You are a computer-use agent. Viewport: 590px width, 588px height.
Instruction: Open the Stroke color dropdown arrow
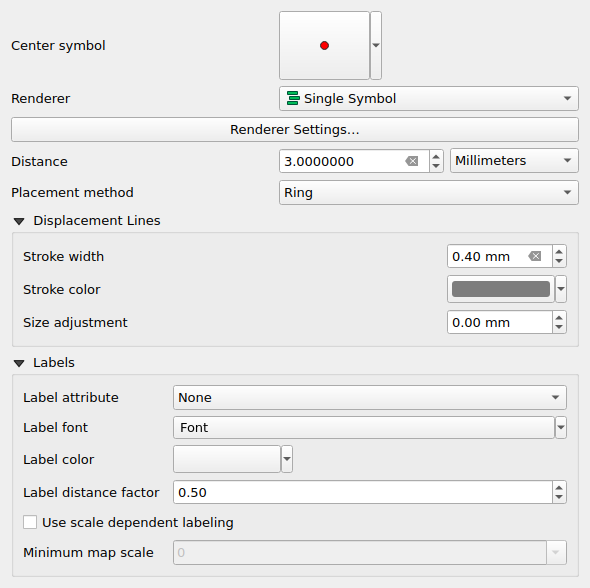pos(561,289)
